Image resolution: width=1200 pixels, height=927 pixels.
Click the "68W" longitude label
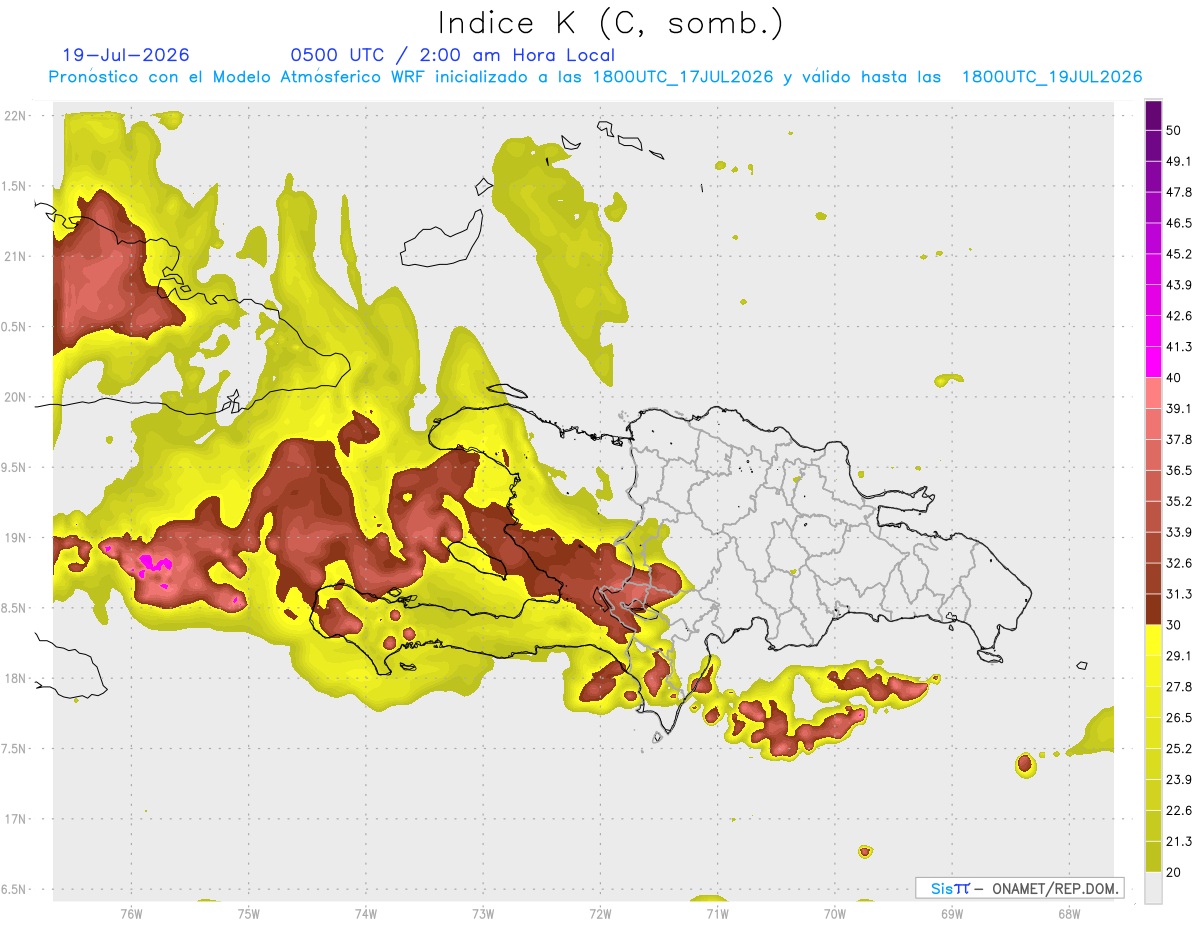(x=1068, y=914)
